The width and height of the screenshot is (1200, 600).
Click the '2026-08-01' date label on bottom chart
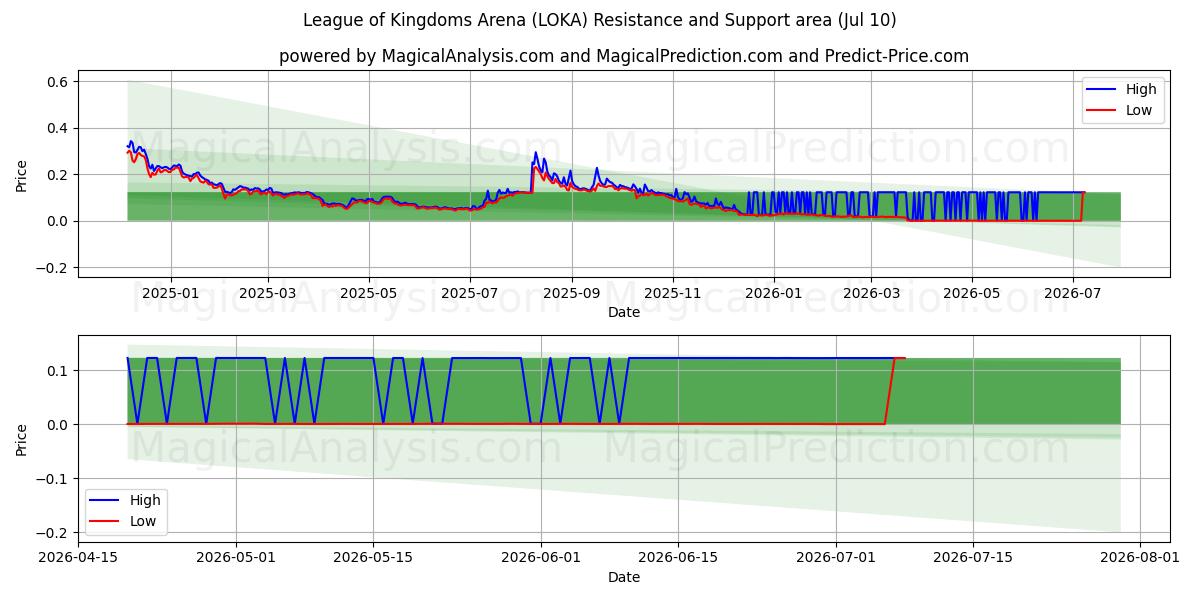click(x=1139, y=557)
